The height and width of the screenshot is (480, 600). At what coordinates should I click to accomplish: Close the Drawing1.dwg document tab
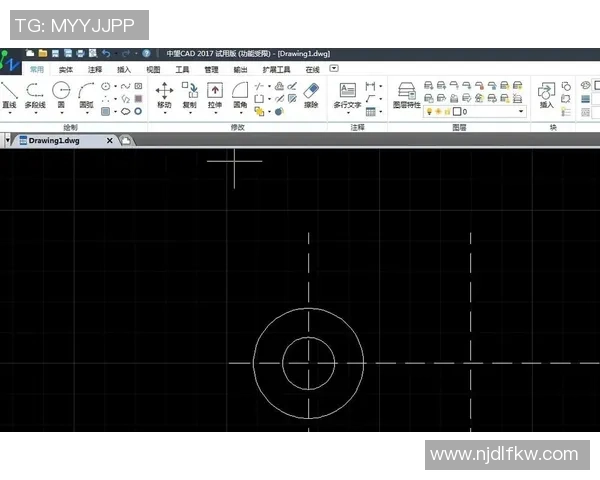tap(110, 141)
